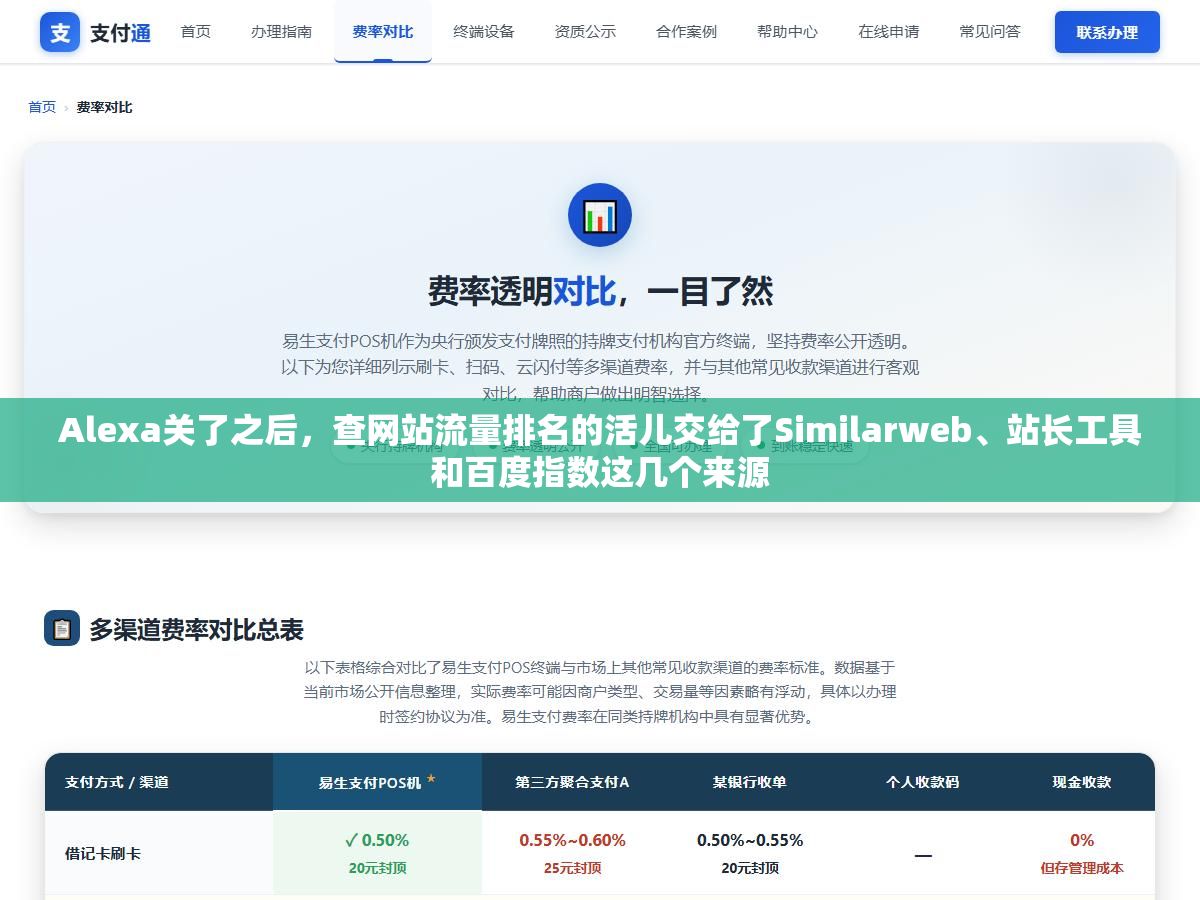Select the active 费率对比 nav tab
The width and height of the screenshot is (1200, 900).
point(383,31)
